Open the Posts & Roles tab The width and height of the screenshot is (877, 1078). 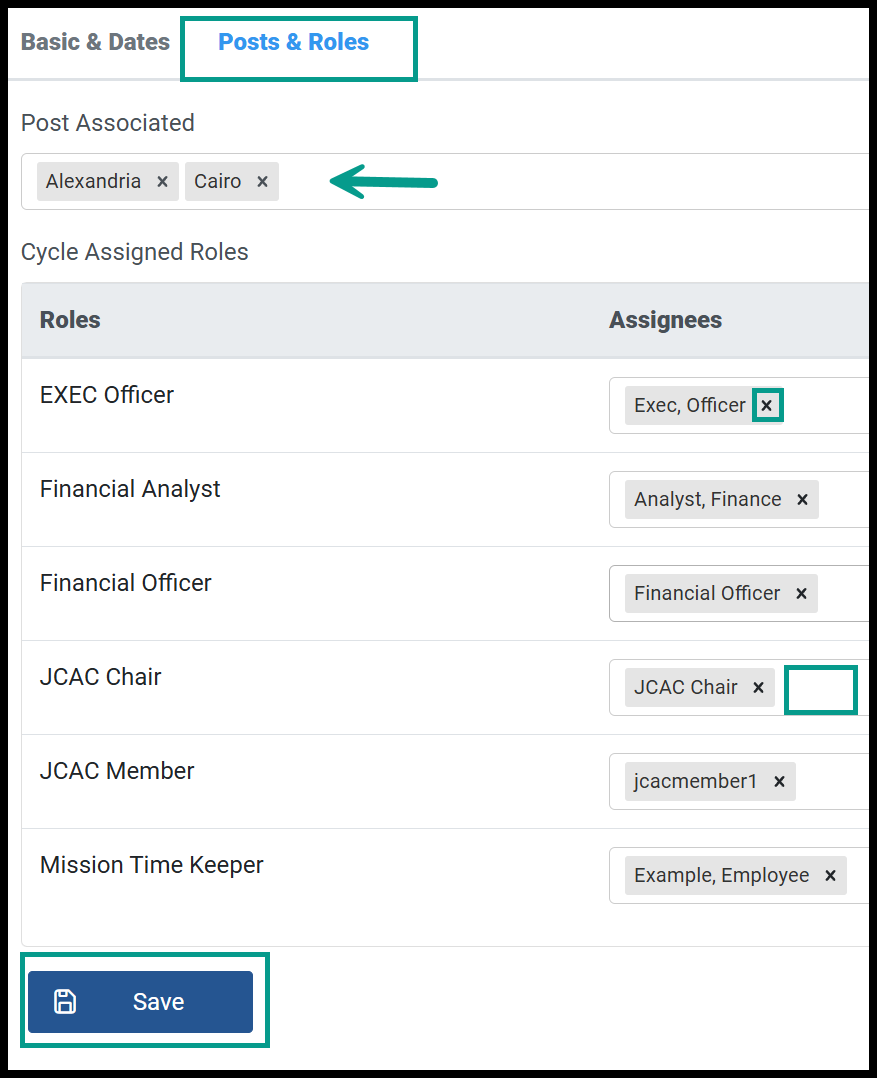tap(293, 42)
